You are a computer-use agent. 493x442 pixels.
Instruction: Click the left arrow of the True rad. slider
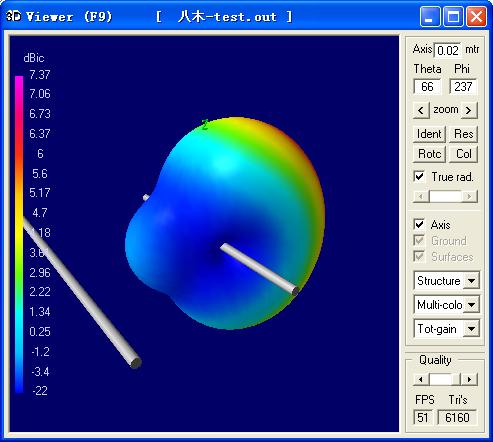tap(421, 197)
